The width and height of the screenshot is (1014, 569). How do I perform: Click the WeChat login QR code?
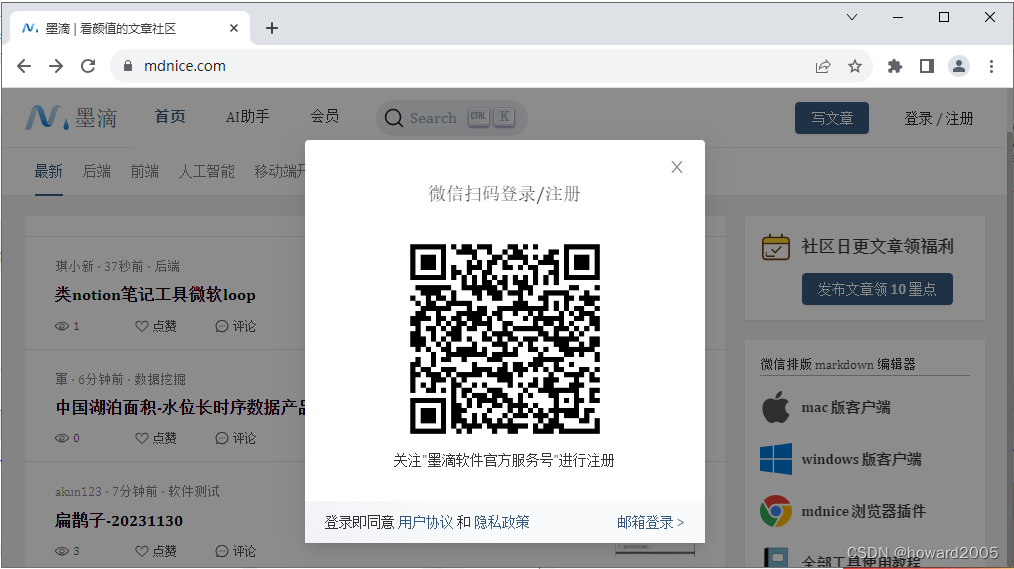(x=504, y=339)
